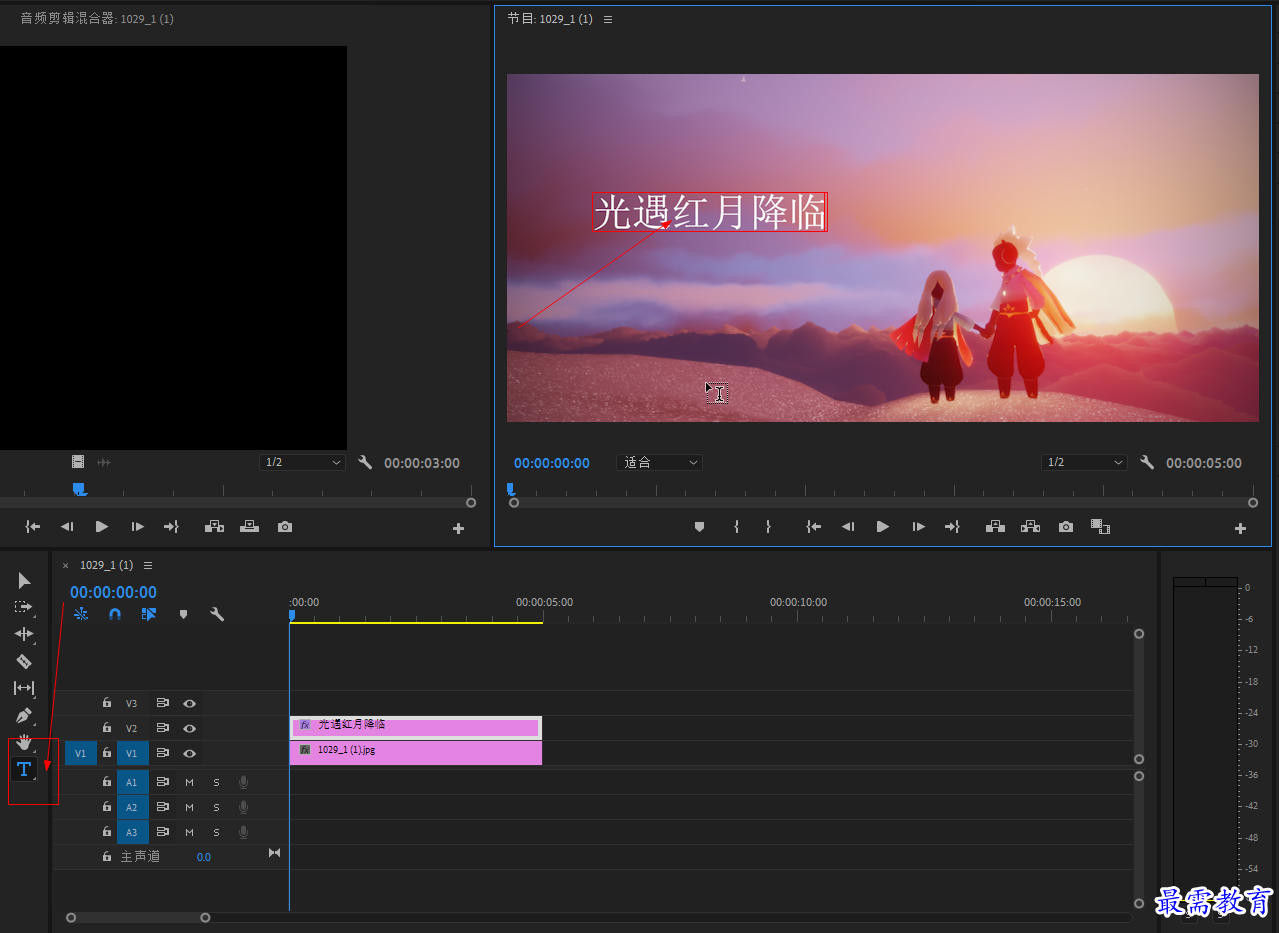Select the 音频剪辑混合器 tab
This screenshot has width=1279, height=933.
[x=97, y=19]
